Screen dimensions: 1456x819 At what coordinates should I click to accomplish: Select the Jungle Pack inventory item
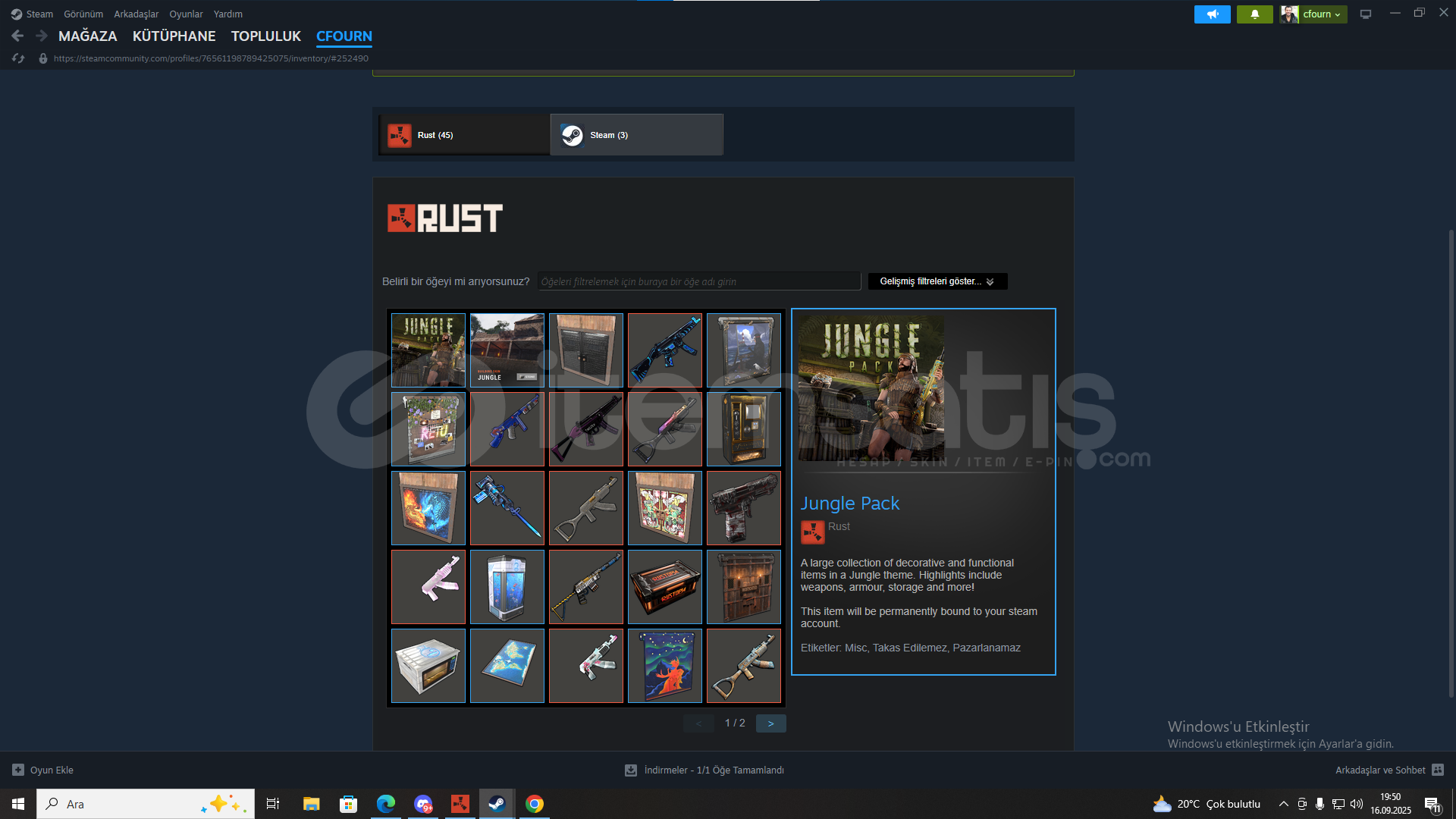(428, 350)
